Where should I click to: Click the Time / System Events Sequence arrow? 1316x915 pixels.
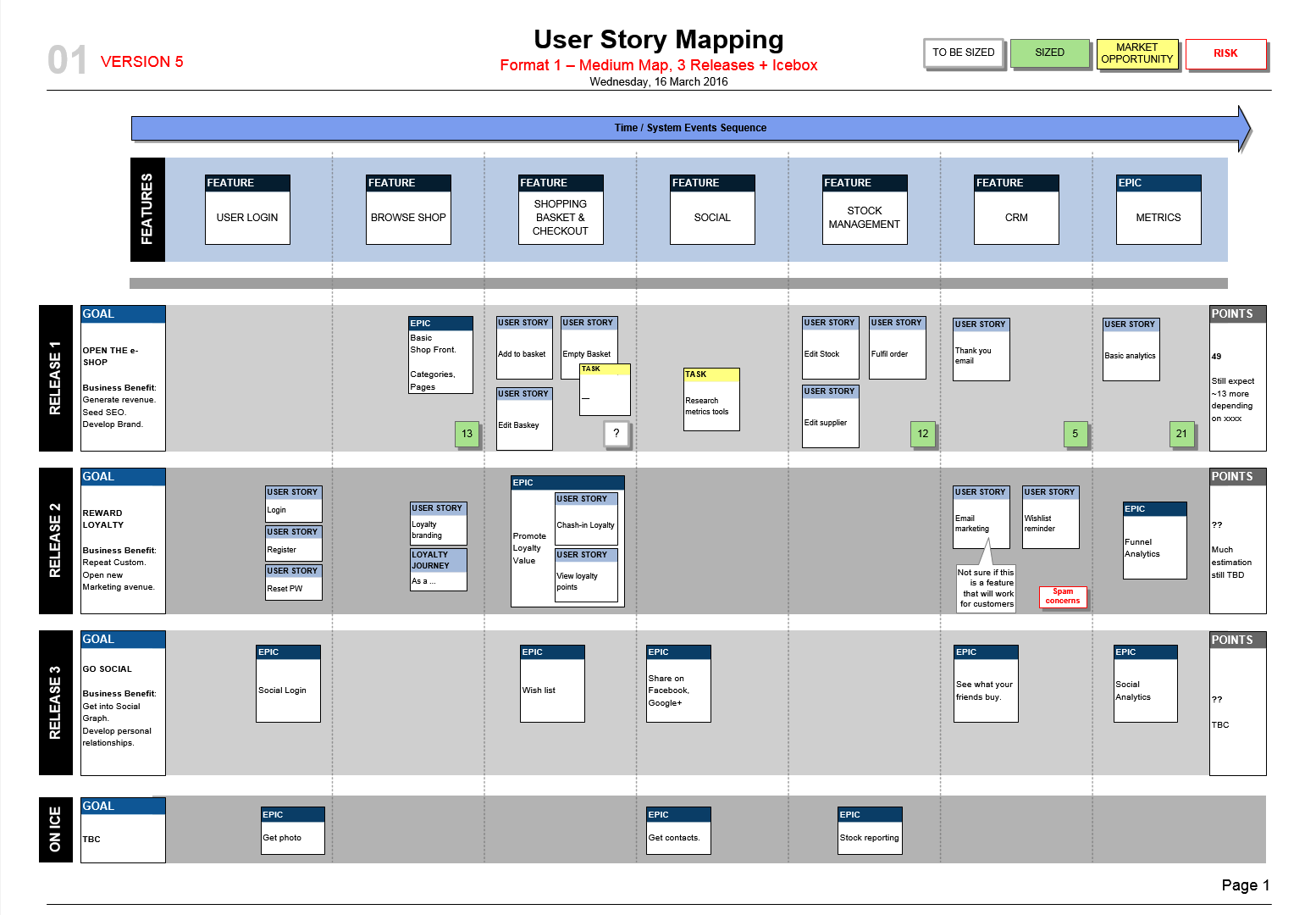690,128
